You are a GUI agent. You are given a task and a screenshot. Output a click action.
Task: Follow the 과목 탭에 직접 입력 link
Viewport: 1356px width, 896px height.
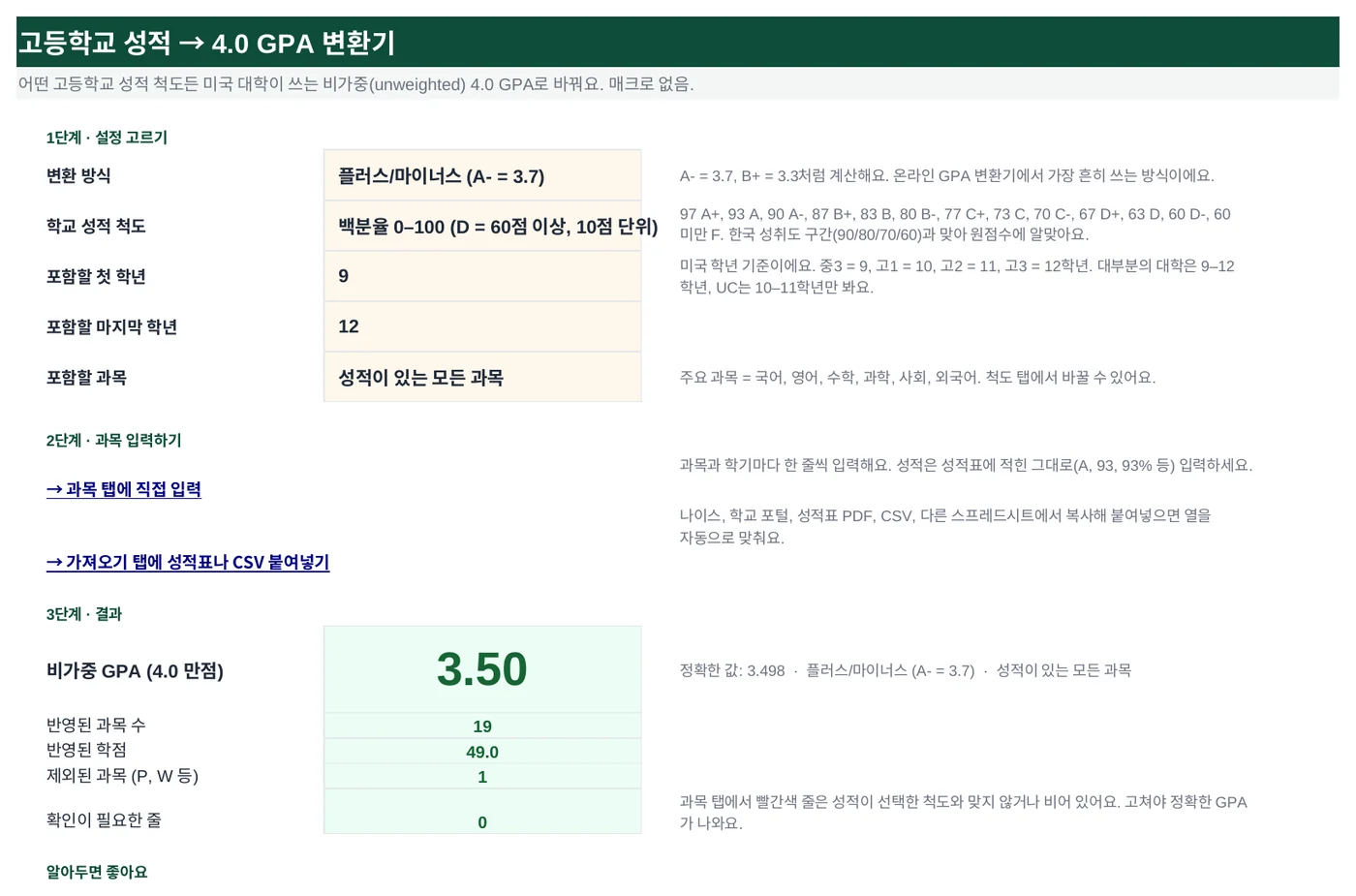124,489
